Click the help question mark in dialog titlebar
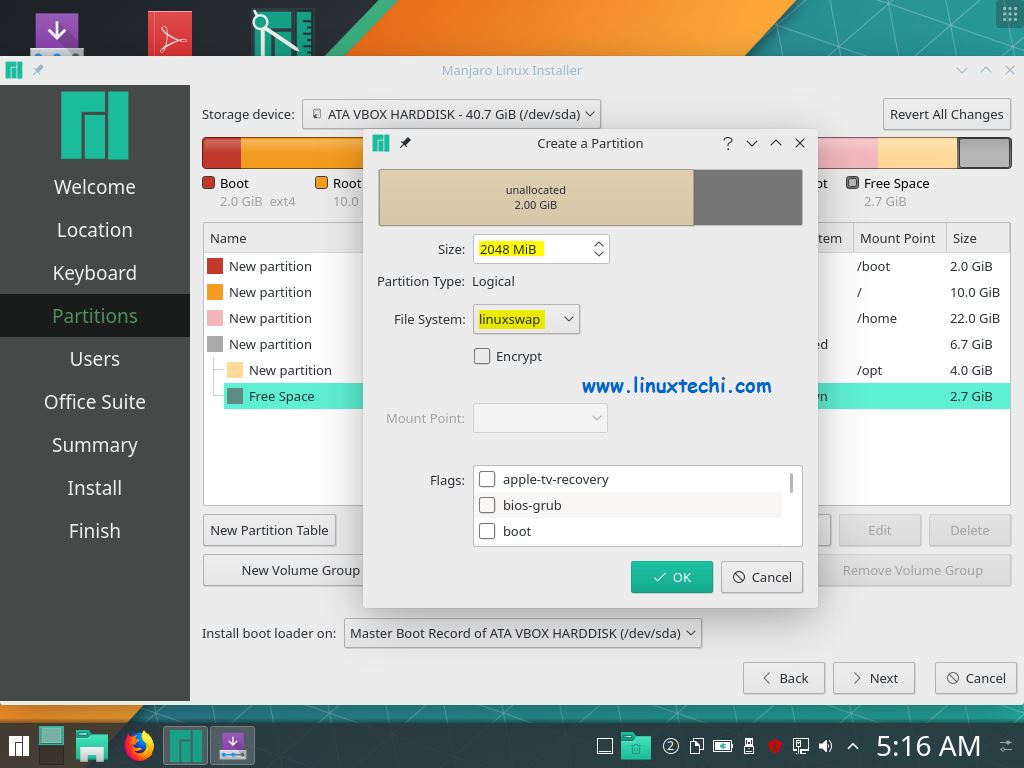This screenshot has width=1024, height=768. tap(728, 144)
